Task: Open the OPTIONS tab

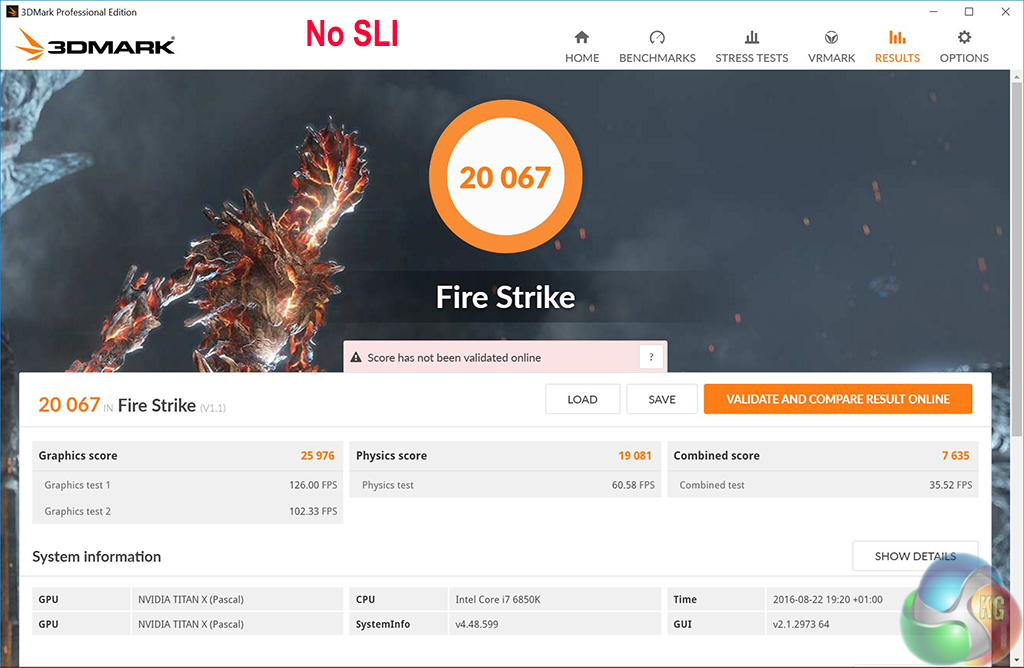Action: (x=964, y=47)
